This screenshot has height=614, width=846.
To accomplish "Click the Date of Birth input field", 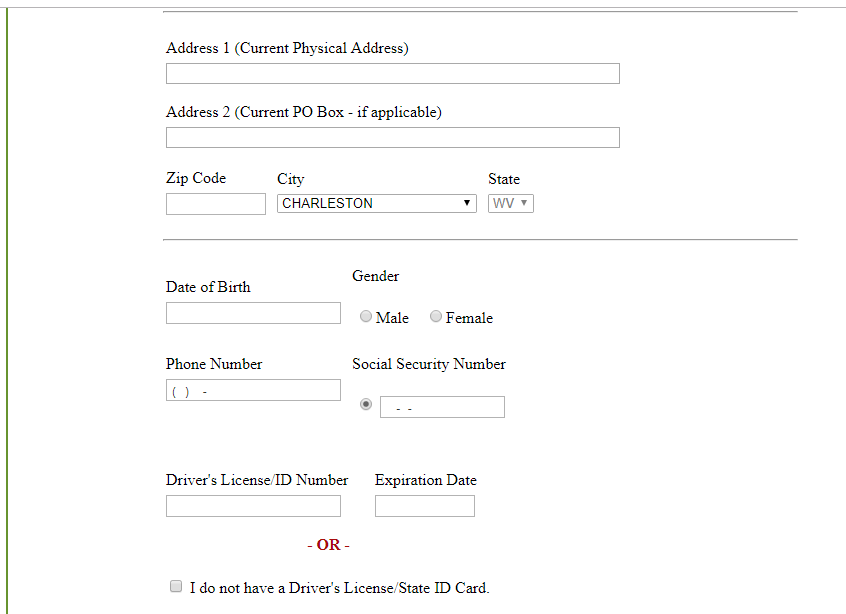I will 253,313.
